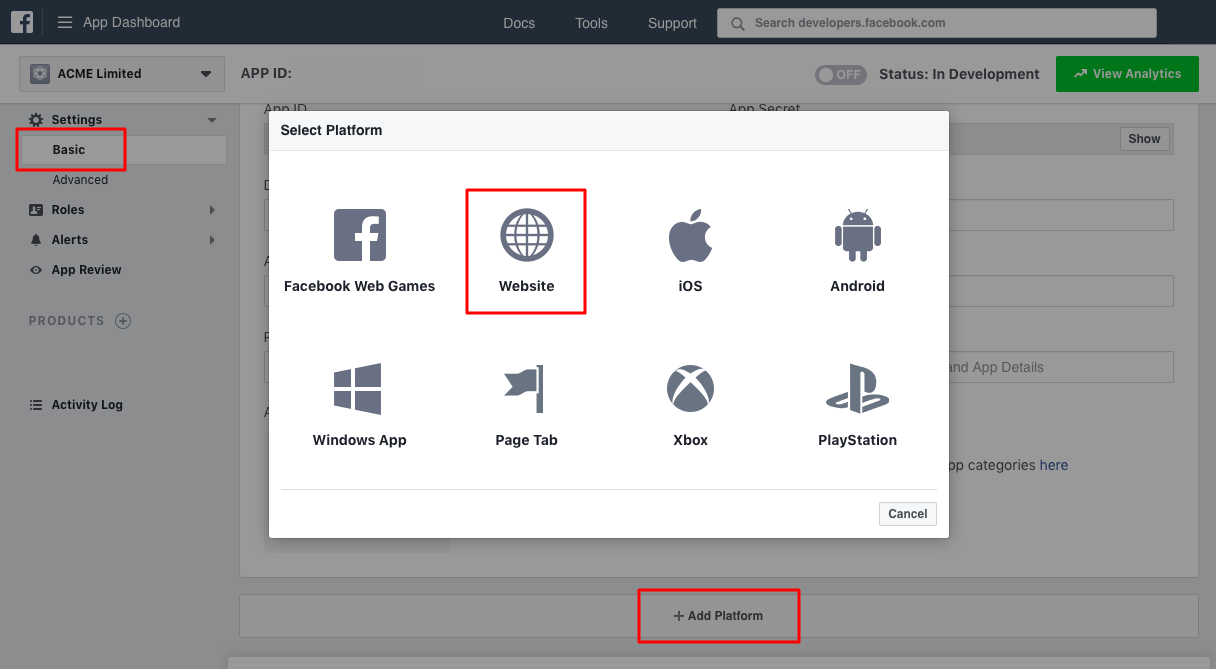Click the ACME Limited app icon
The height and width of the screenshot is (669, 1216).
(40, 73)
